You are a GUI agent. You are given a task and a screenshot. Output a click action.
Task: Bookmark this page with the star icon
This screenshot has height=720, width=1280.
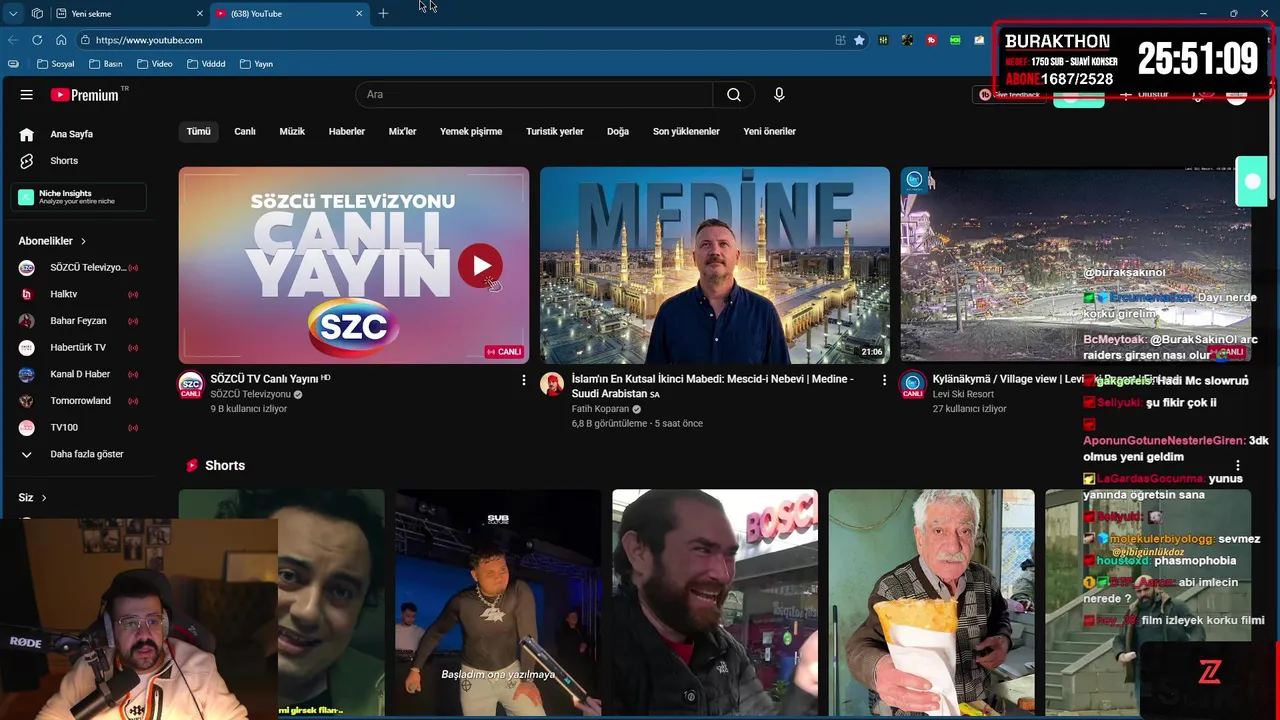point(859,40)
